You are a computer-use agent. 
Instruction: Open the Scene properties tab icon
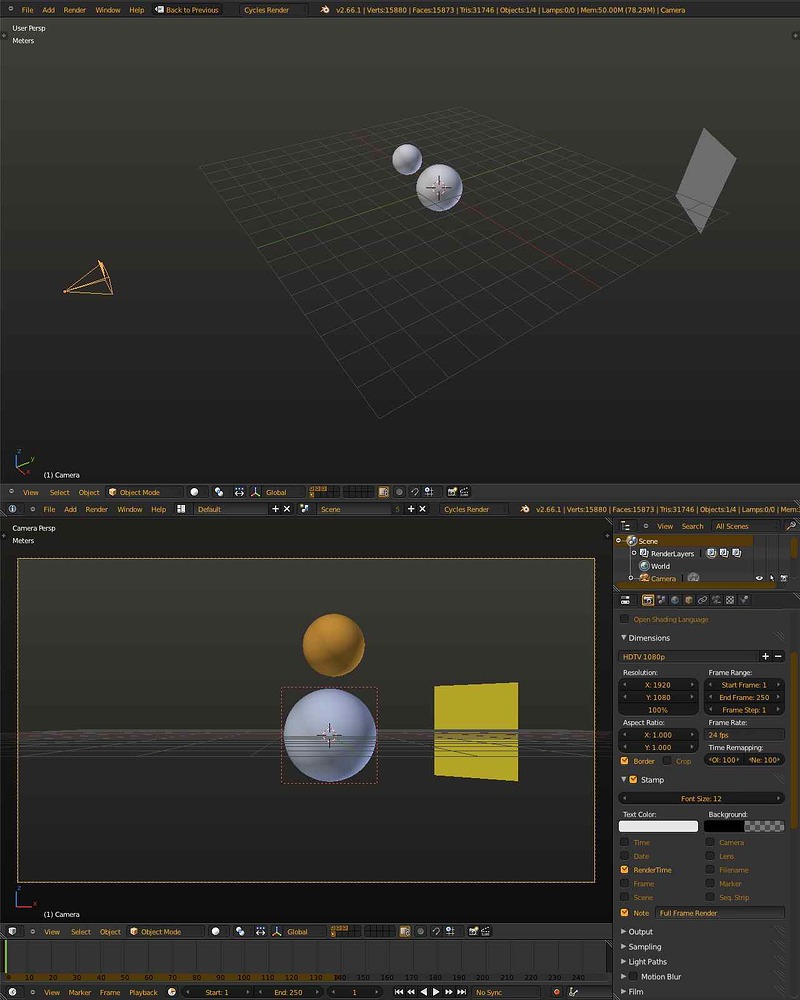[x=662, y=600]
